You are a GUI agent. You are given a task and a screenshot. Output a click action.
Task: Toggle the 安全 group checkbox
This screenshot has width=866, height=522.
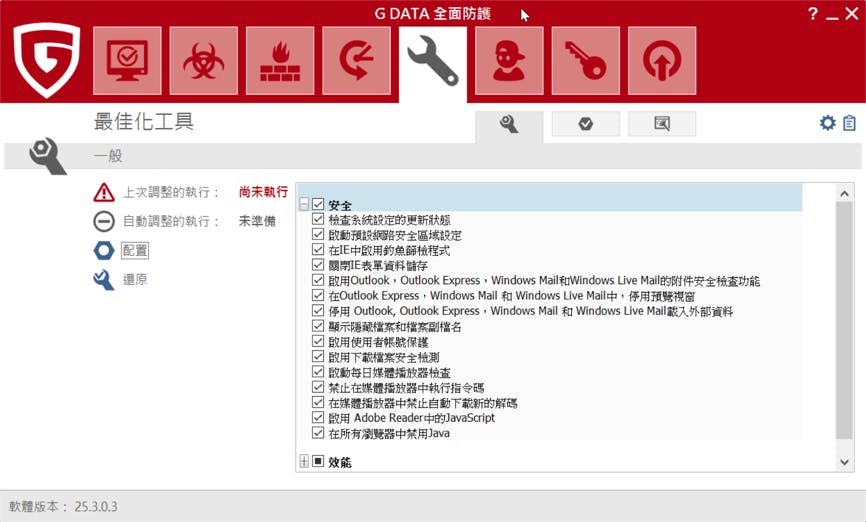click(x=318, y=204)
